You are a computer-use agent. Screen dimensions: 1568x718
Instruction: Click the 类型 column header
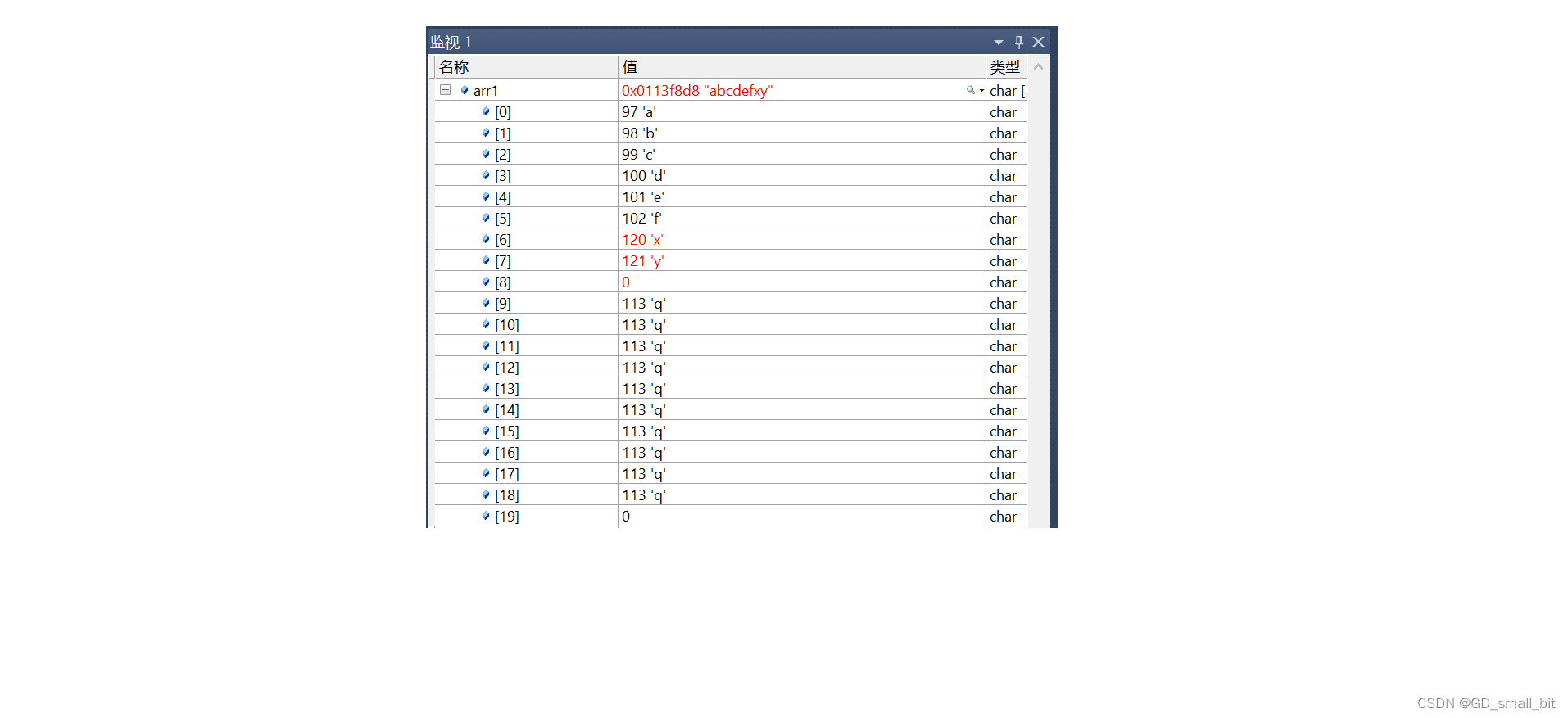[1007, 67]
